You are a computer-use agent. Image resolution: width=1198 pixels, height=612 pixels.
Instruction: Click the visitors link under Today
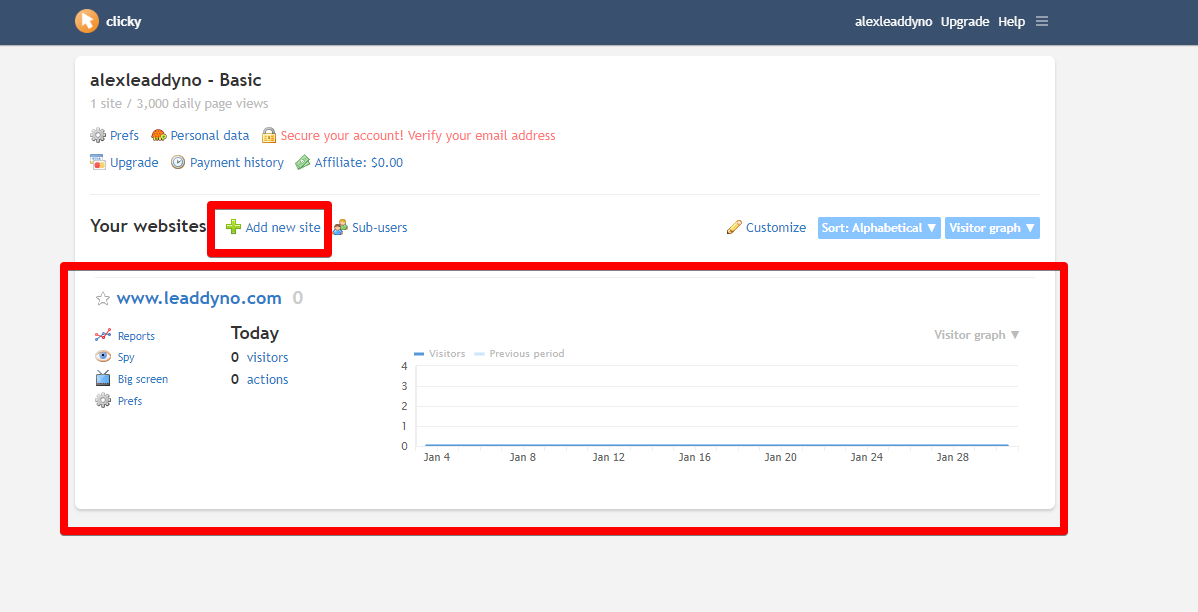[x=267, y=357]
